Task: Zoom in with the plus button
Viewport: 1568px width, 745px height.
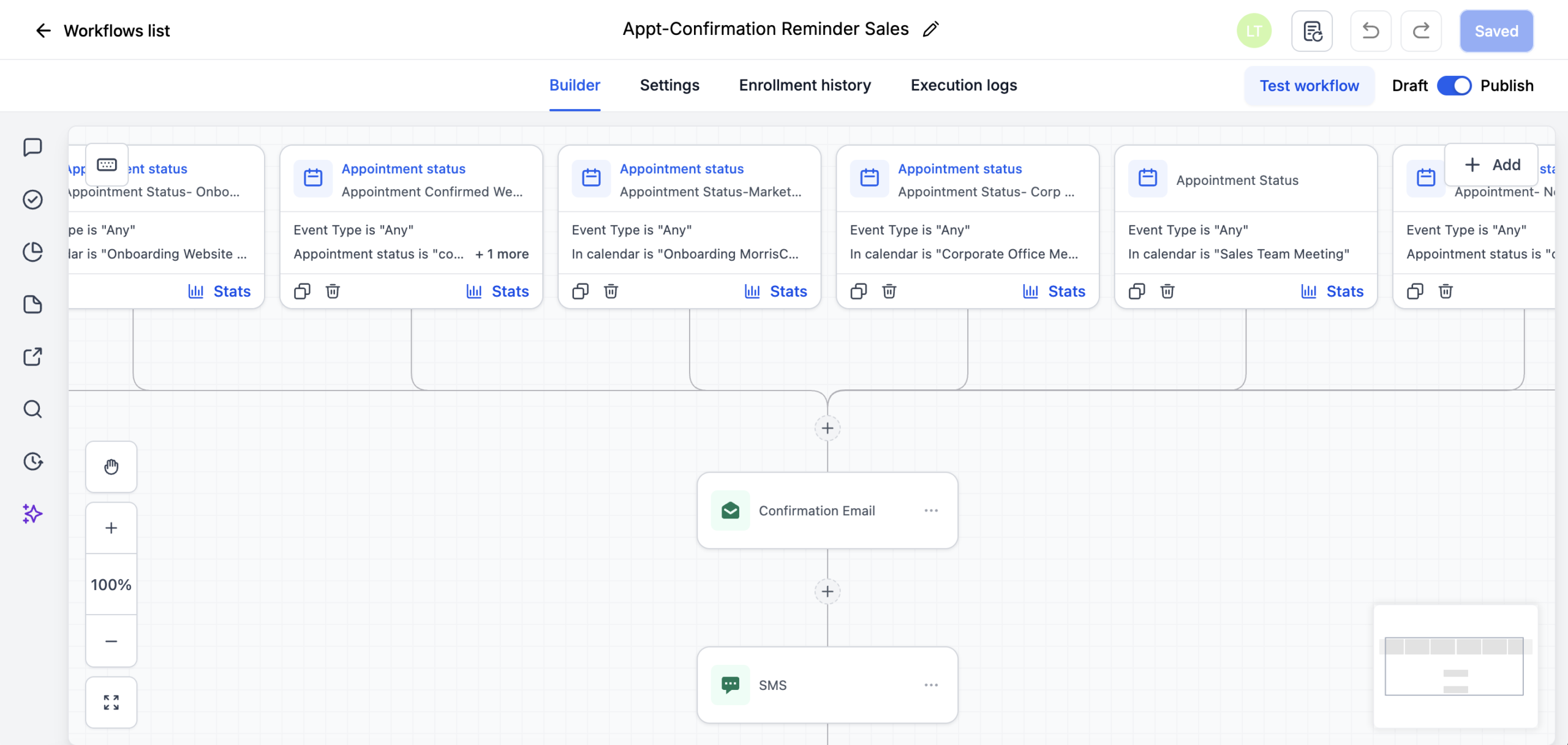Action: tap(111, 528)
